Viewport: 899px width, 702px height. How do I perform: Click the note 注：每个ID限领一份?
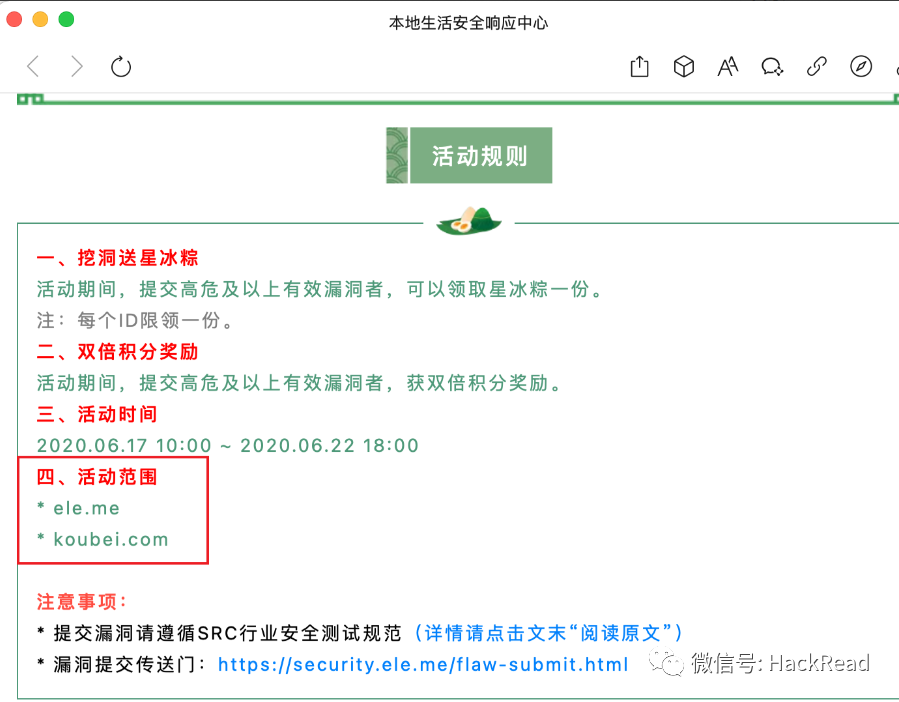point(136,320)
